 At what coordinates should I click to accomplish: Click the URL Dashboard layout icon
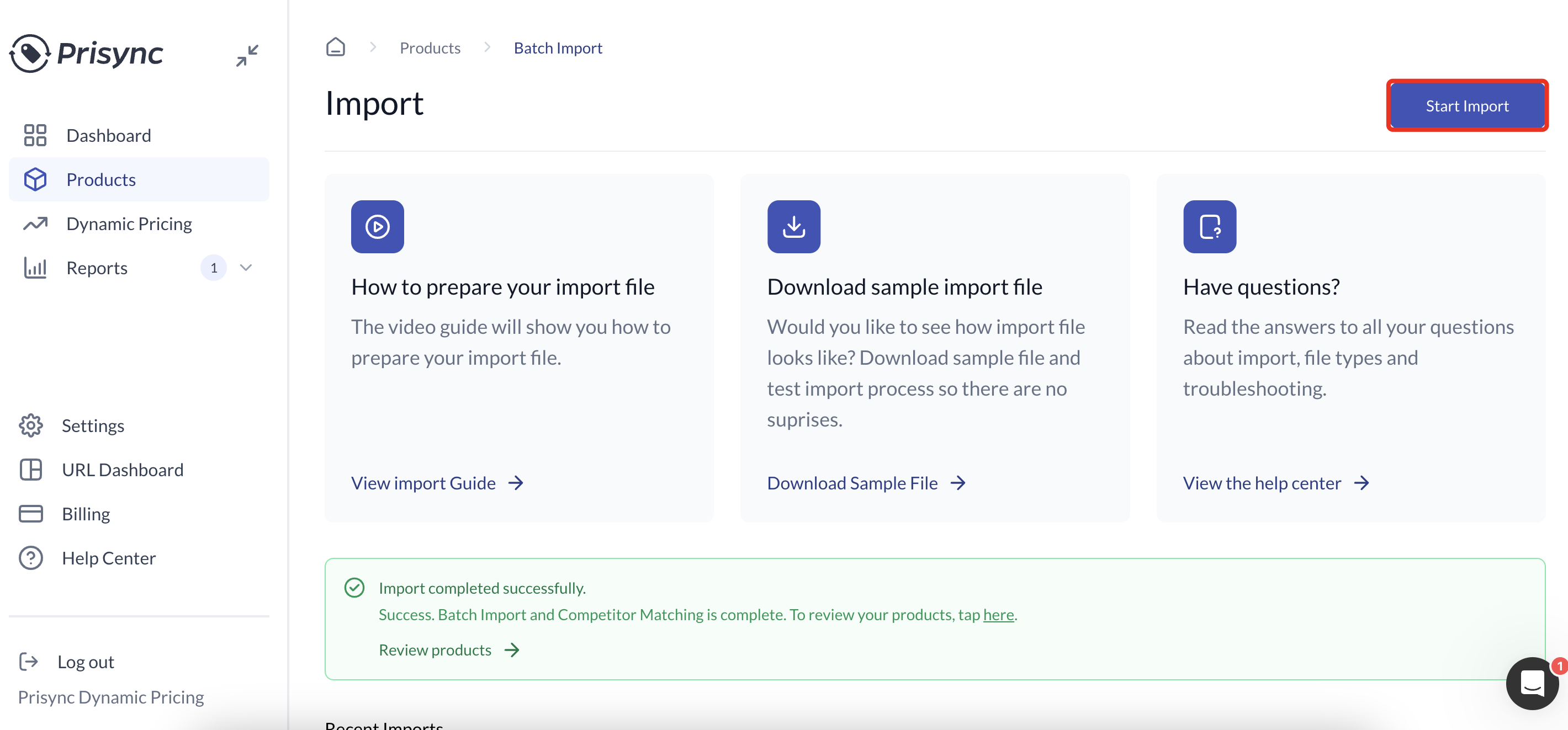(x=30, y=470)
